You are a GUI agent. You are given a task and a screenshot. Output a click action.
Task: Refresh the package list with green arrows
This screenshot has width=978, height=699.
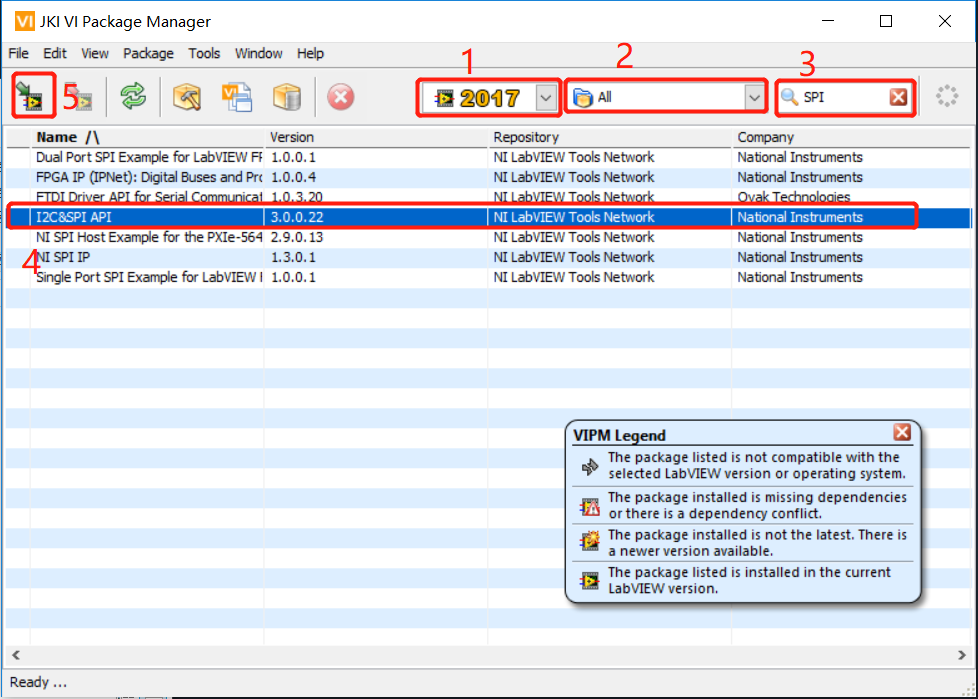[x=133, y=97]
